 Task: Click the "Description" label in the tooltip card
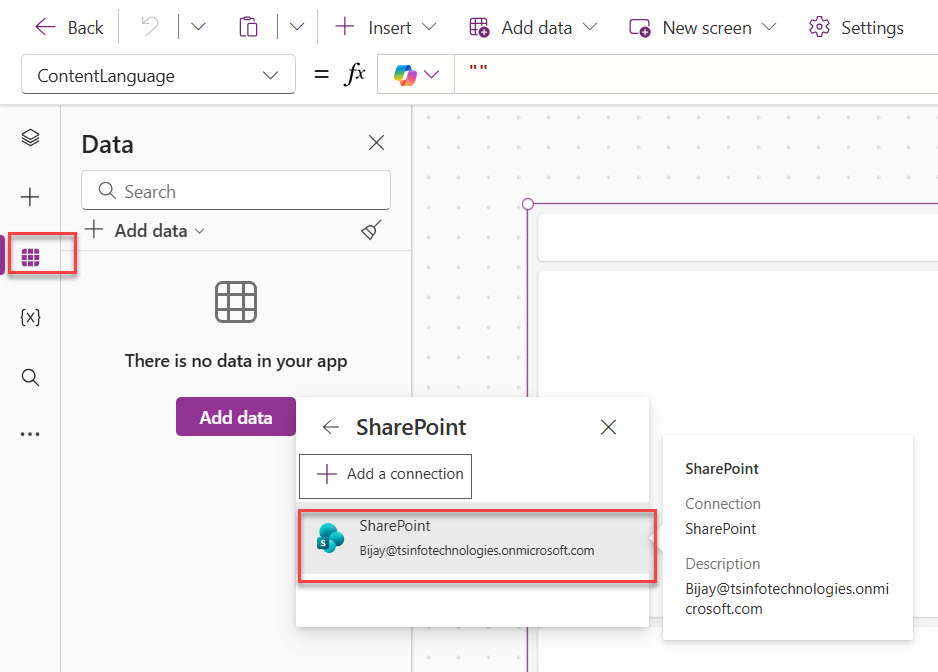click(x=723, y=564)
